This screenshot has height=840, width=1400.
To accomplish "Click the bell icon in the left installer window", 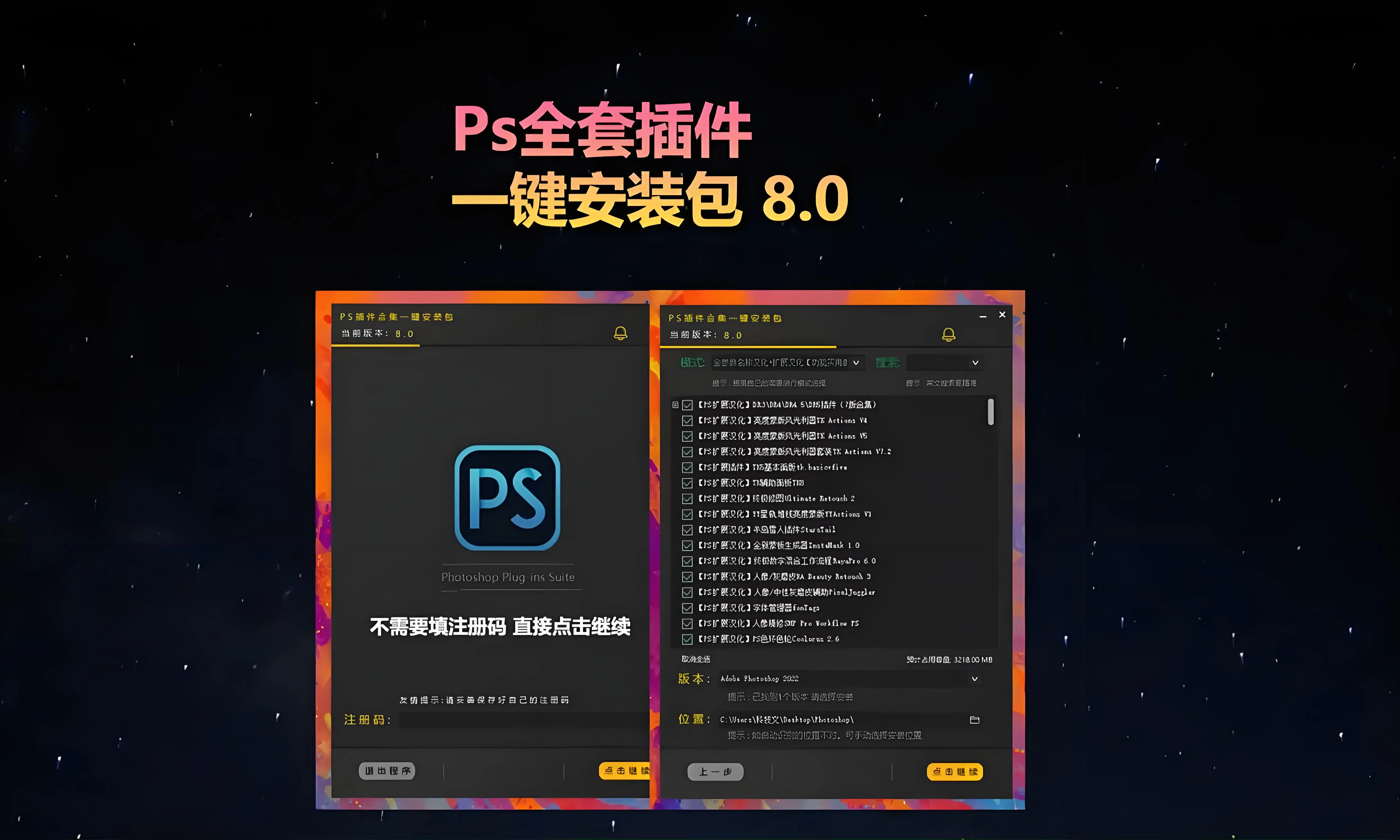I will [x=620, y=333].
